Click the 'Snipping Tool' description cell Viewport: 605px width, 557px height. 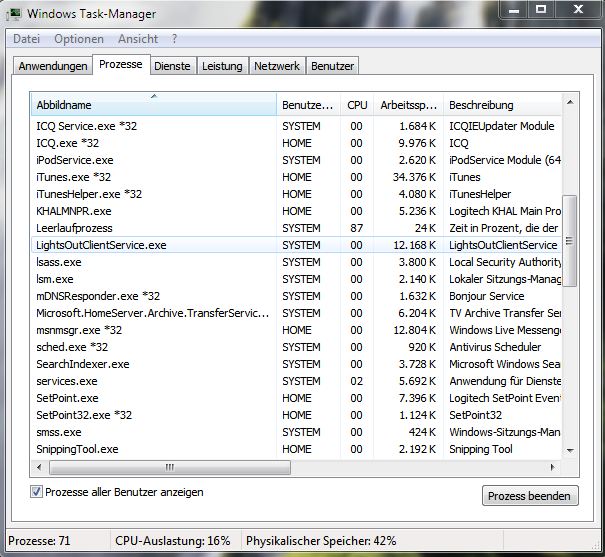point(481,449)
